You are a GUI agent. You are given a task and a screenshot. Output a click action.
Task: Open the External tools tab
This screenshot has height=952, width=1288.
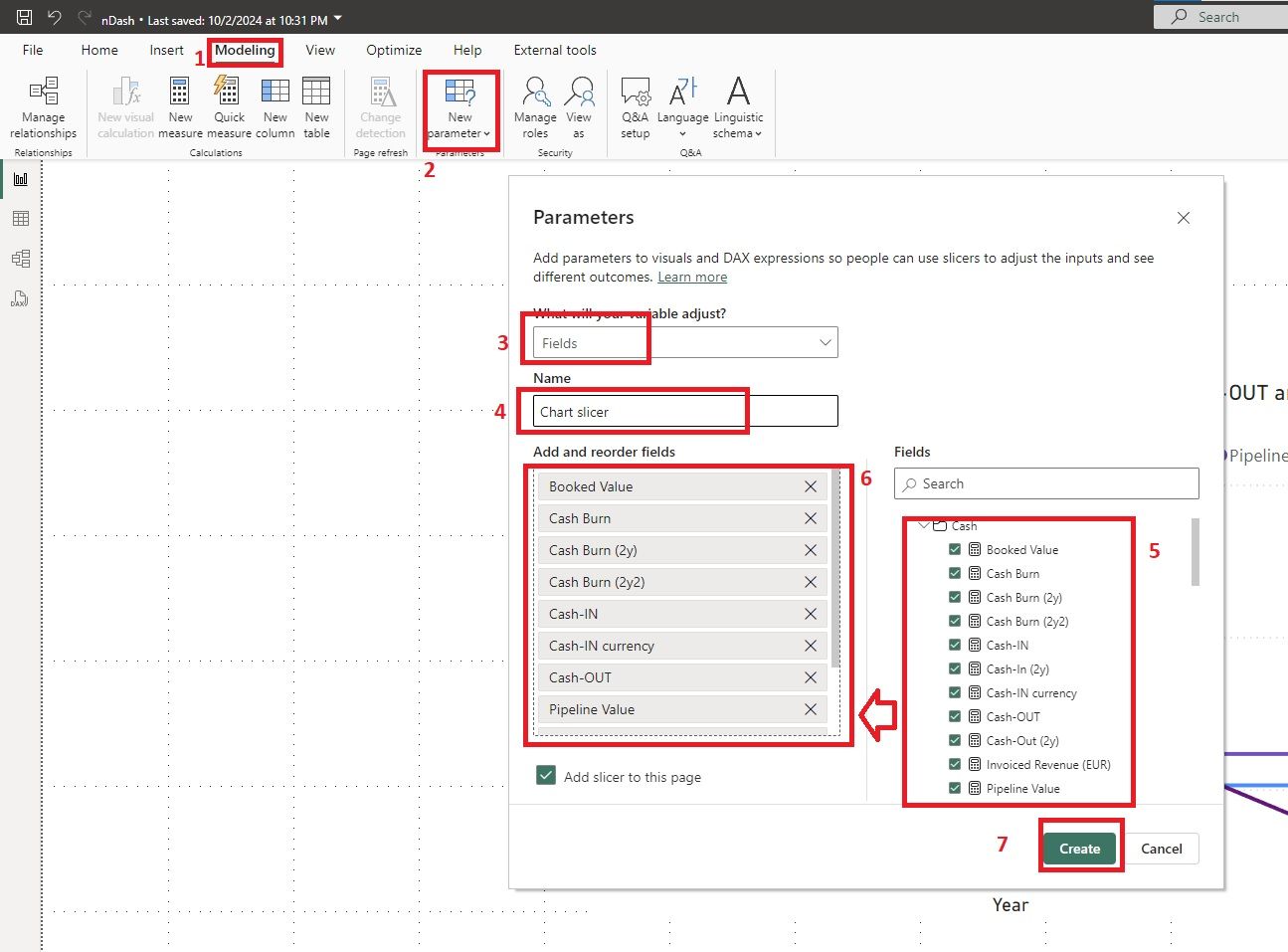pos(555,50)
